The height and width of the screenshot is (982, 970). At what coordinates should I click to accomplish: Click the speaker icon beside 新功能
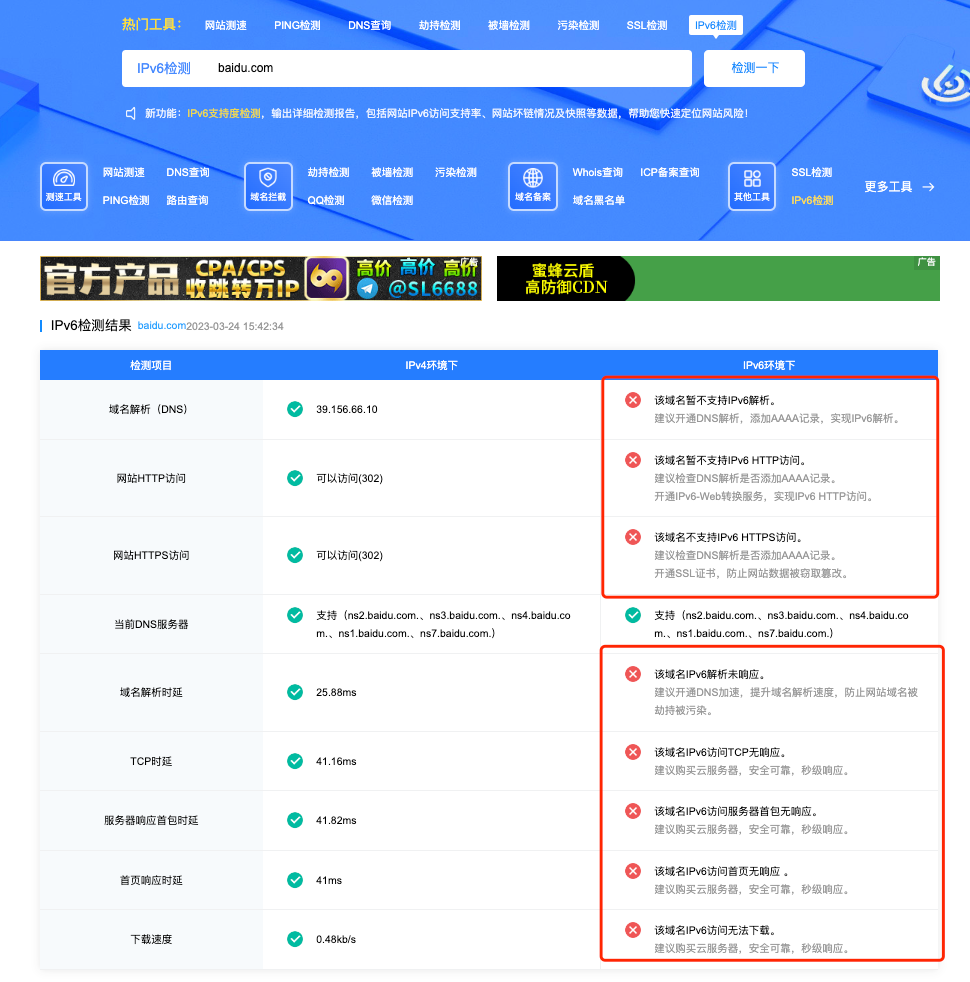pyautogui.click(x=131, y=114)
